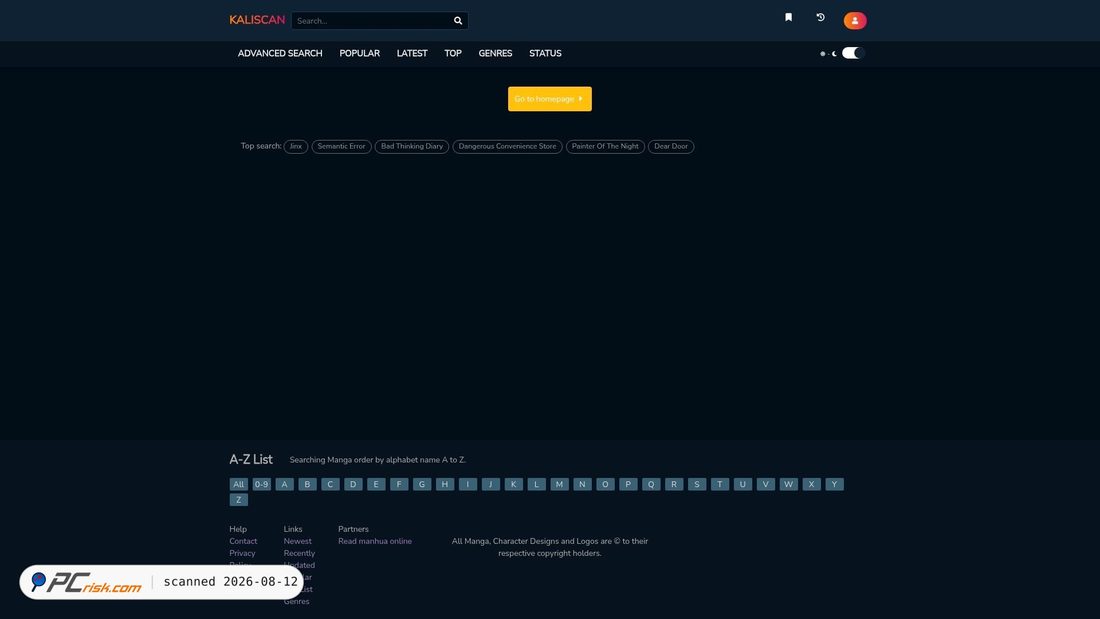Select the Top menu item

tap(452, 53)
